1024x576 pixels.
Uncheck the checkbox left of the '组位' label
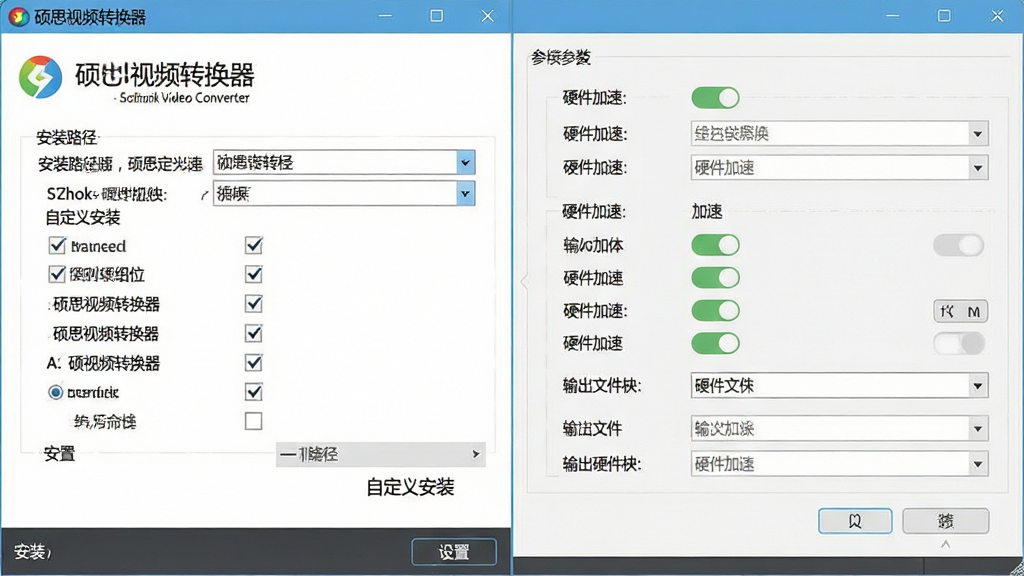tap(57, 274)
